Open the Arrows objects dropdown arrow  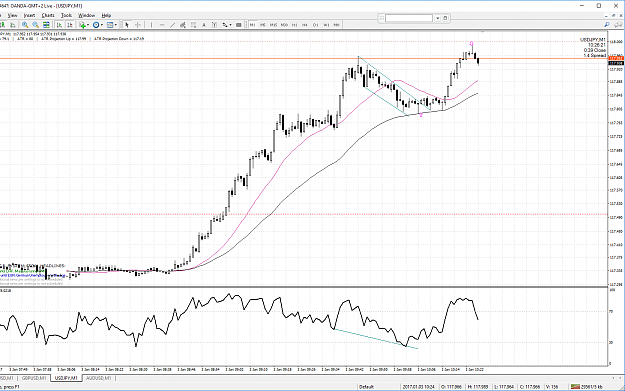point(230,25)
